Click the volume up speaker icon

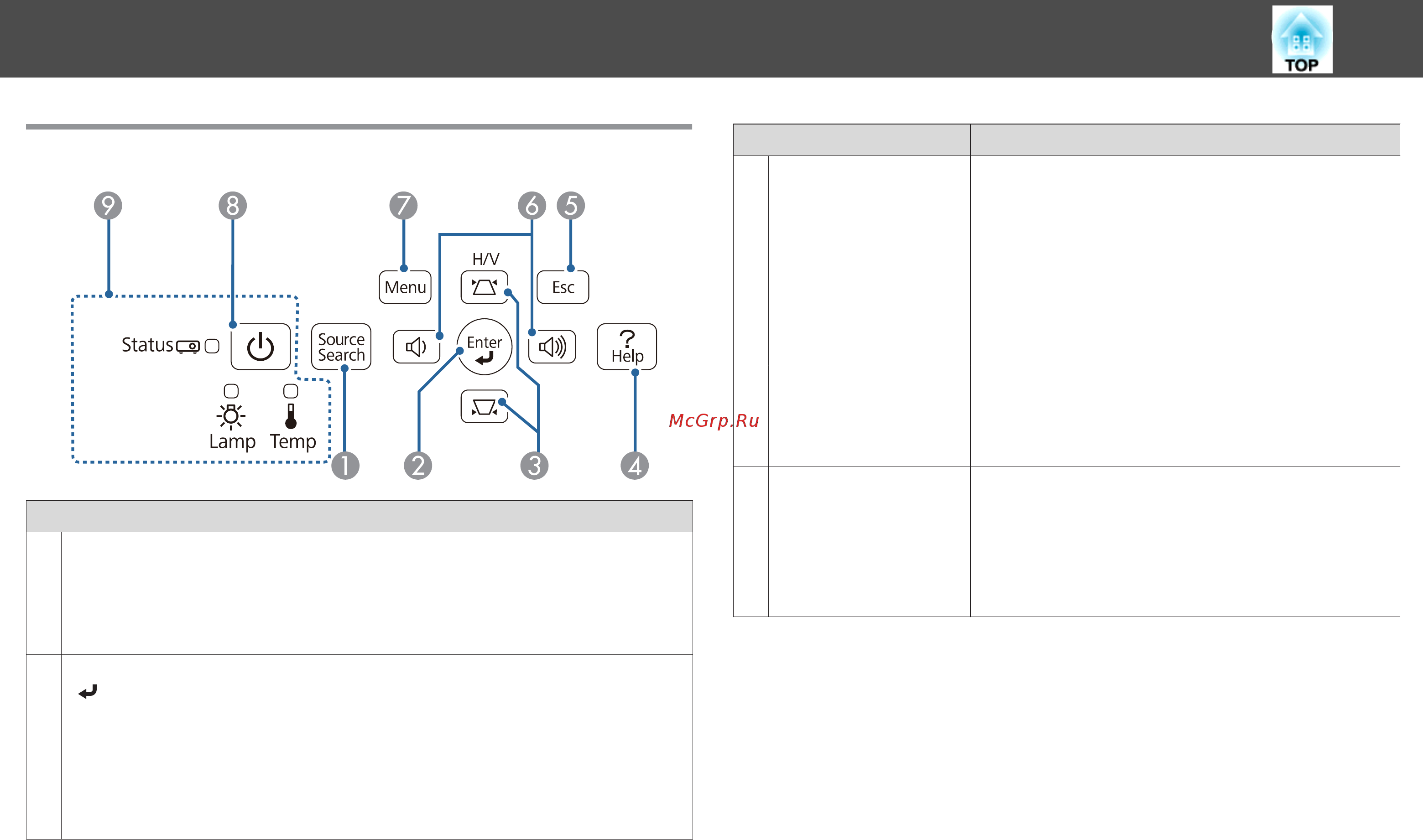[552, 347]
